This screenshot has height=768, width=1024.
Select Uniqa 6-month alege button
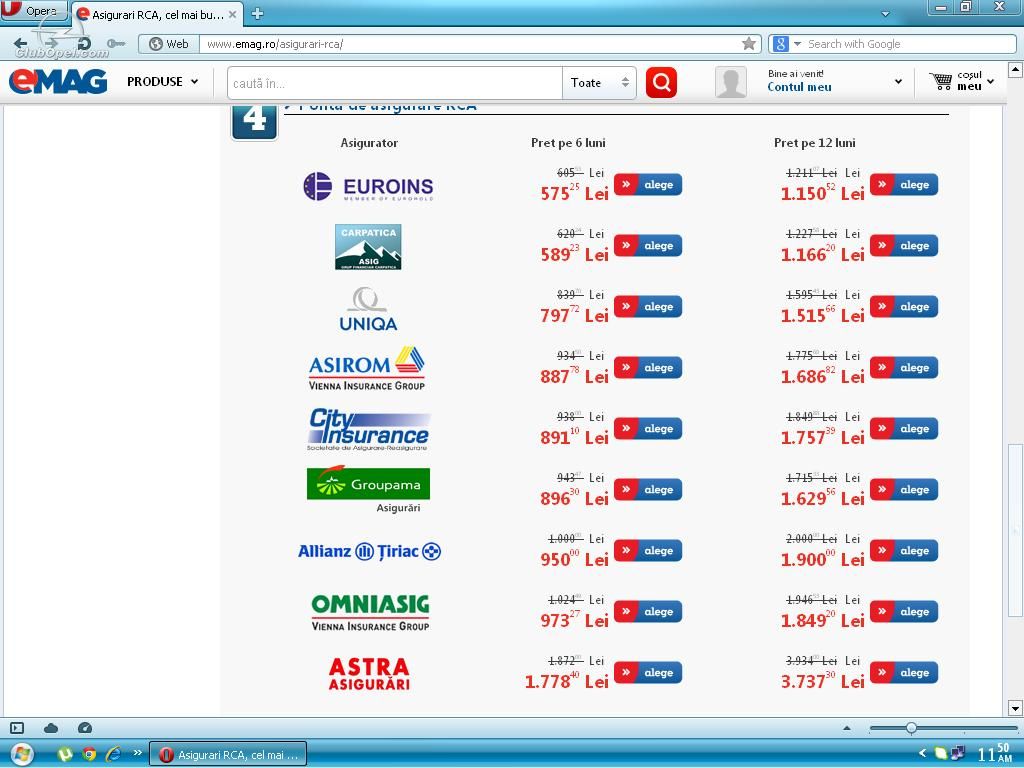[648, 306]
